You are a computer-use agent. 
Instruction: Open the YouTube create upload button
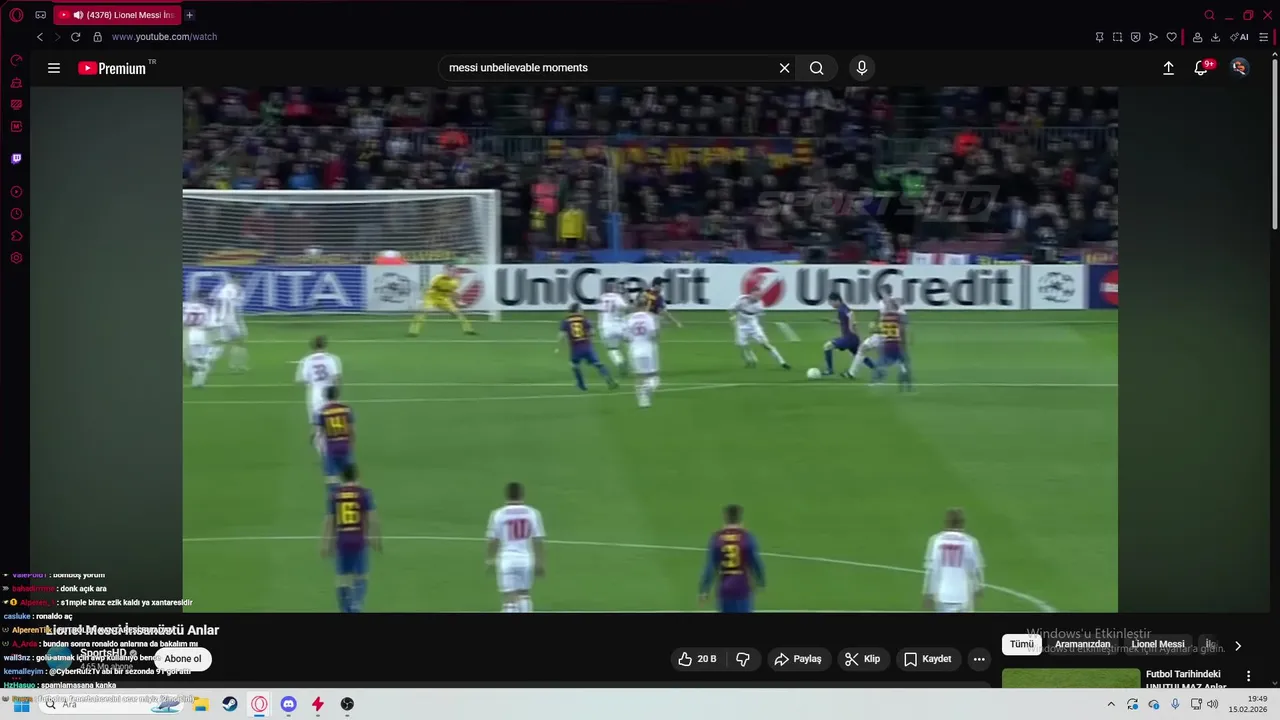tap(1168, 68)
